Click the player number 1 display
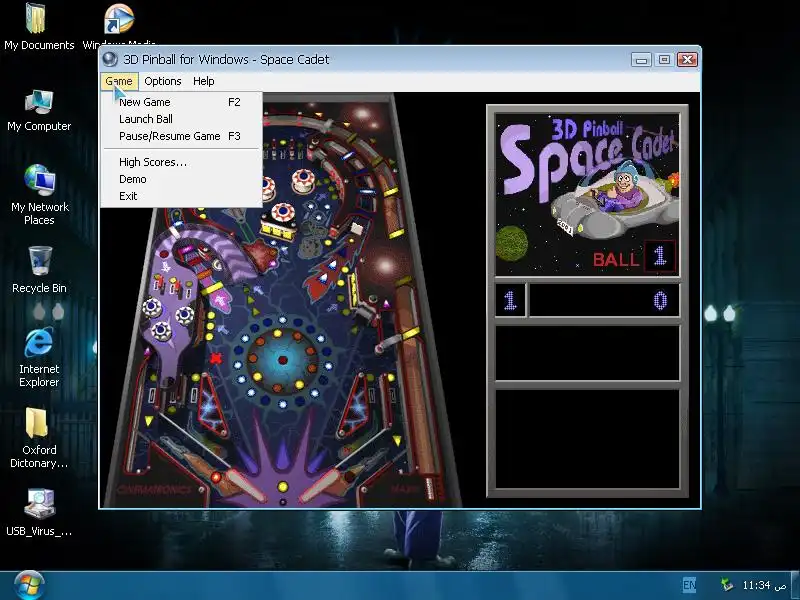The width and height of the screenshot is (800, 600). click(x=510, y=301)
